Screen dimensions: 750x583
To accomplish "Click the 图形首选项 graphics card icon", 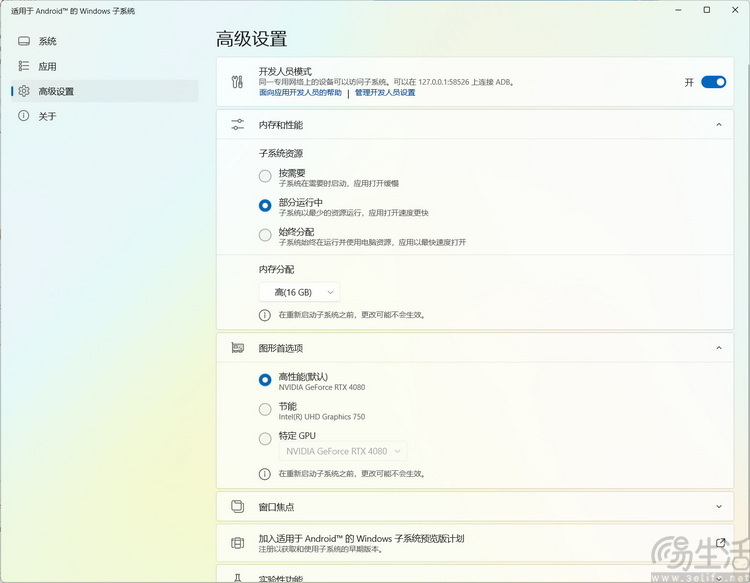I will coord(237,348).
